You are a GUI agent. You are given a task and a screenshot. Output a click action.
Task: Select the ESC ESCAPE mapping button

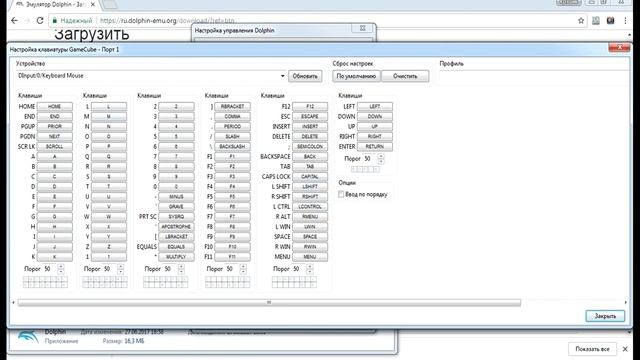(310, 116)
